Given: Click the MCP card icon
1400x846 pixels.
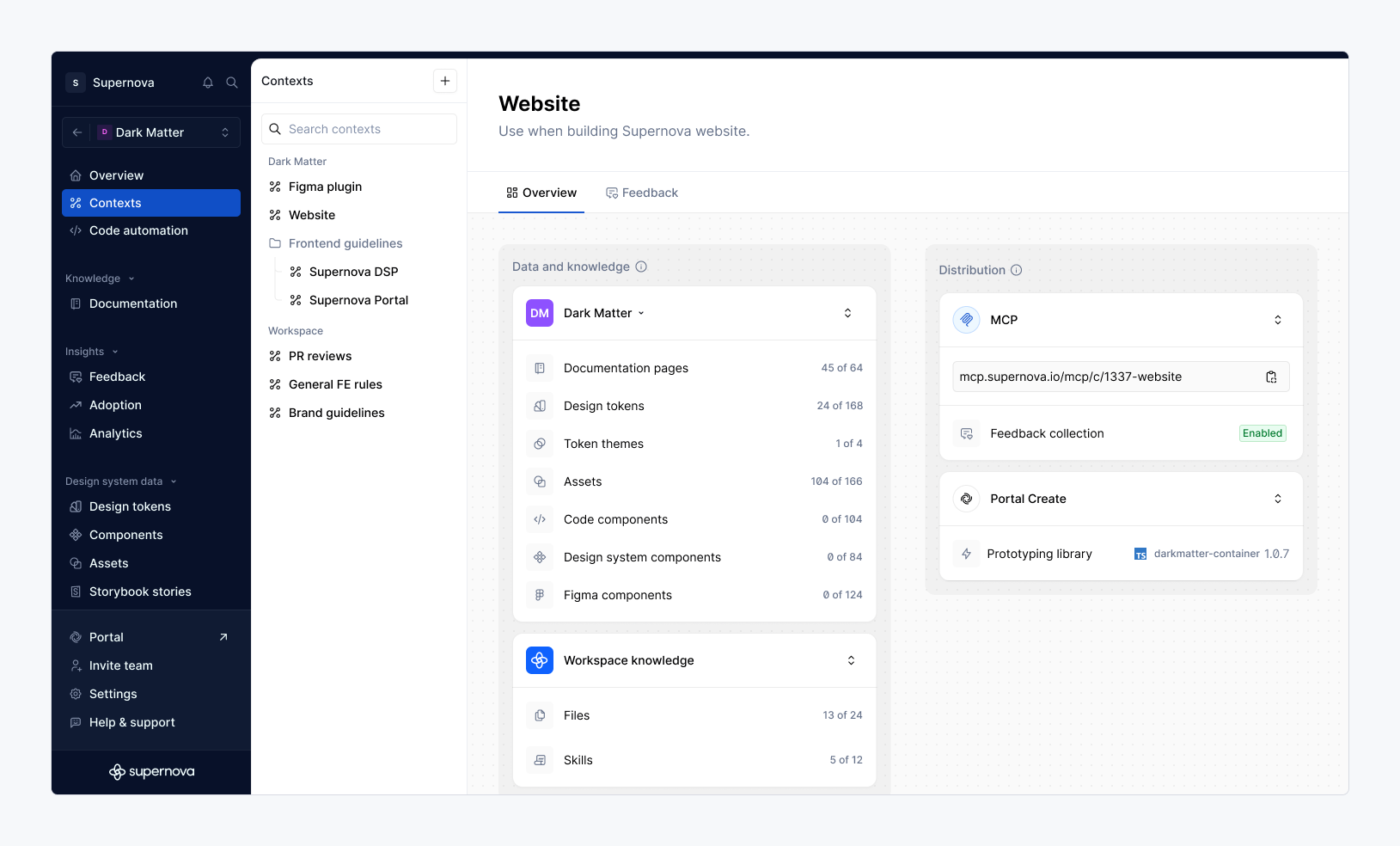Looking at the screenshot, I should [967, 320].
